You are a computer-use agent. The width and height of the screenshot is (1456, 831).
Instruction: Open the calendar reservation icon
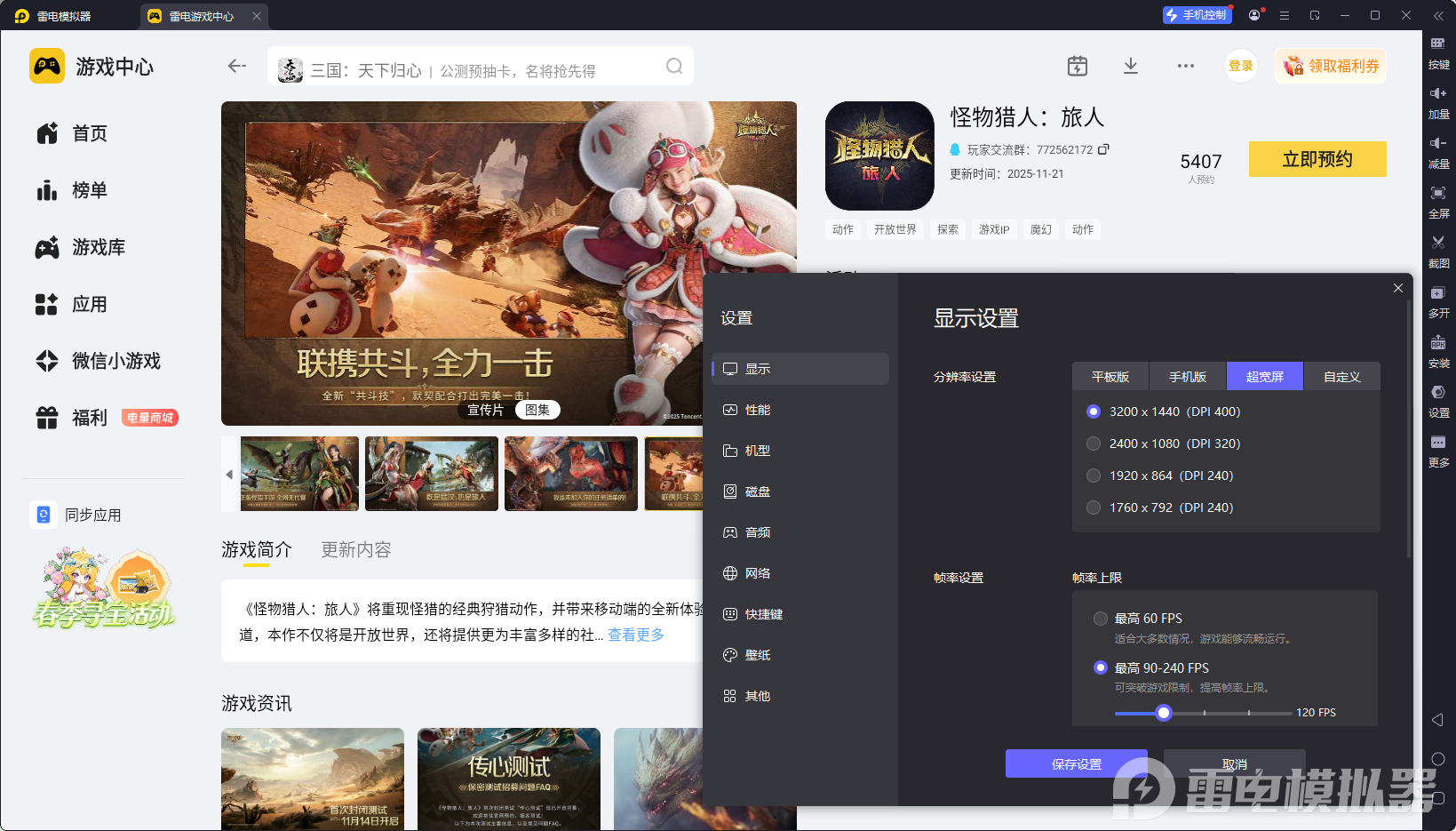pyautogui.click(x=1077, y=66)
